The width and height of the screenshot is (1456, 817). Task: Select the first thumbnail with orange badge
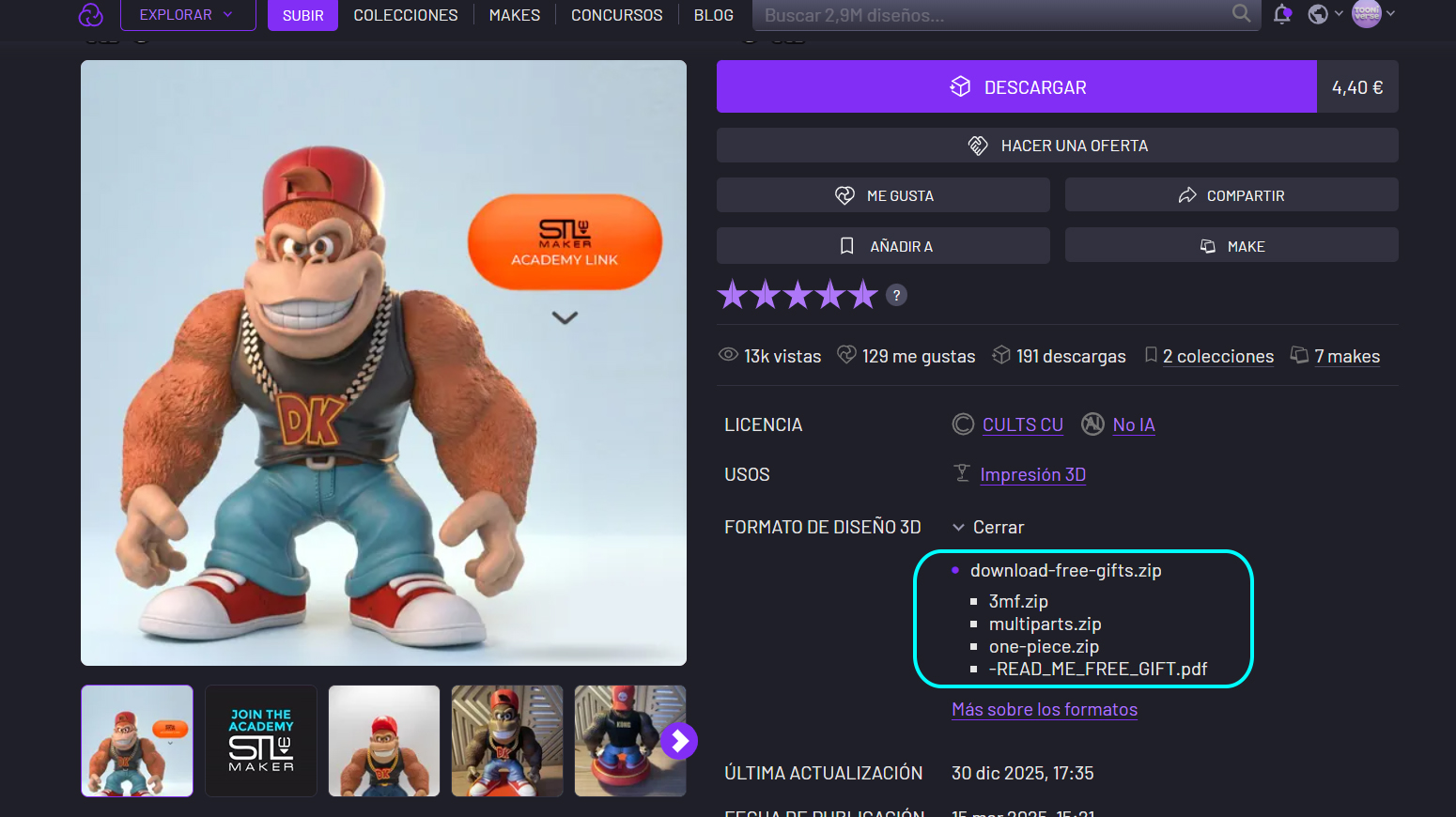click(137, 741)
